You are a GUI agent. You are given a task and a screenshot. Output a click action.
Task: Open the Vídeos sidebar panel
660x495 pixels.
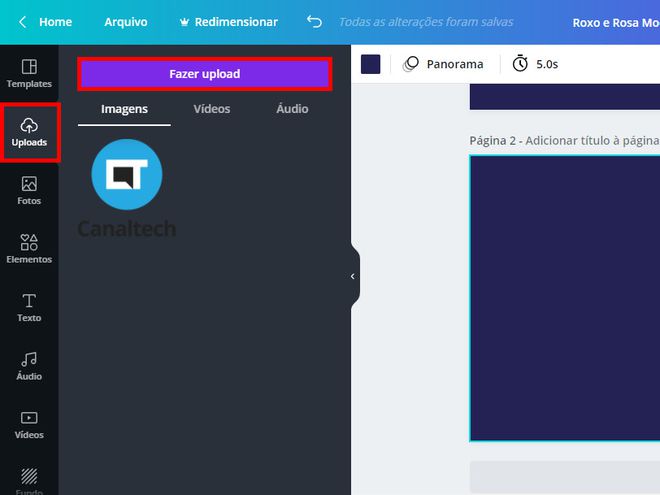tap(29, 425)
